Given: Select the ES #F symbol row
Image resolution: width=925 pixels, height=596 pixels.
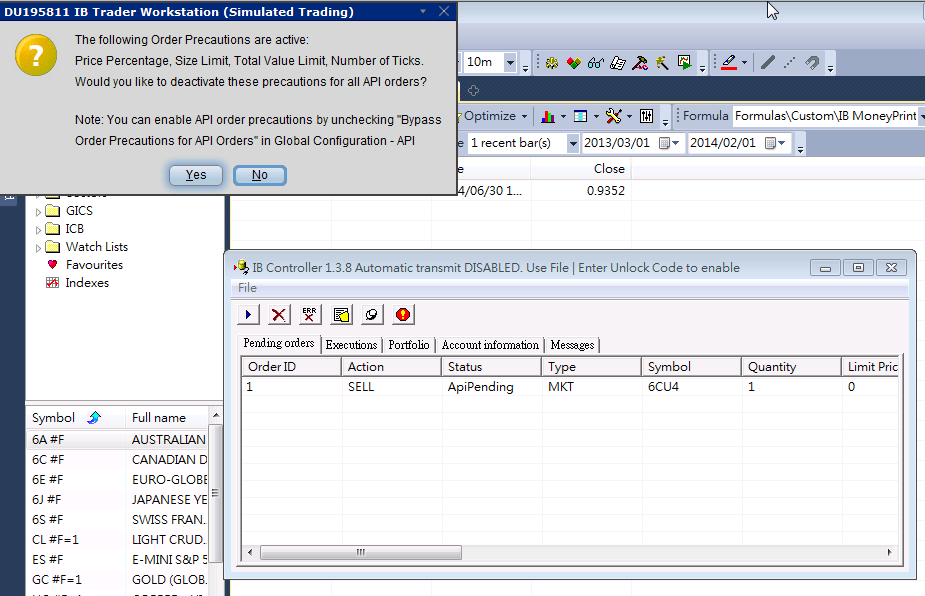Looking at the screenshot, I should [x=119, y=559].
